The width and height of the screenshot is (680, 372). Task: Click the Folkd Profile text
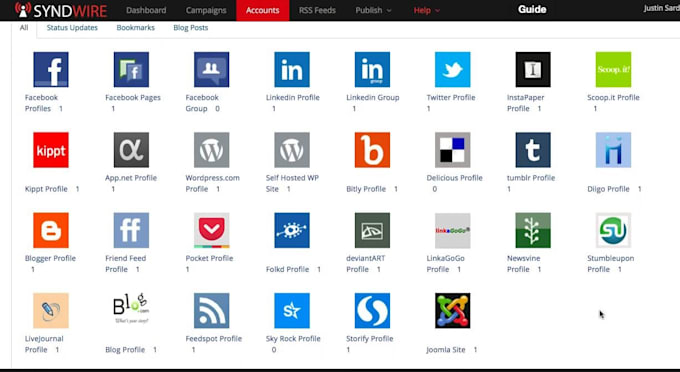click(287, 269)
